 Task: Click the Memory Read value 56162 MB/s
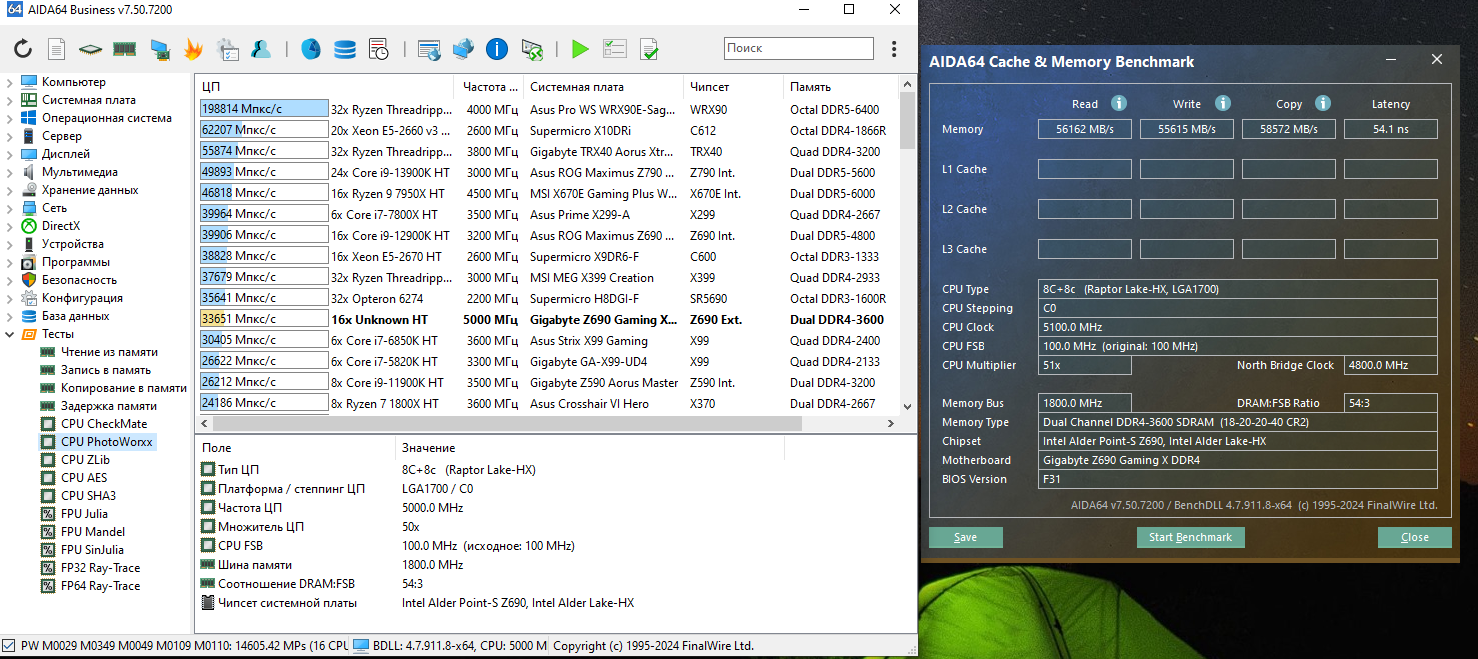[1085, 129]
